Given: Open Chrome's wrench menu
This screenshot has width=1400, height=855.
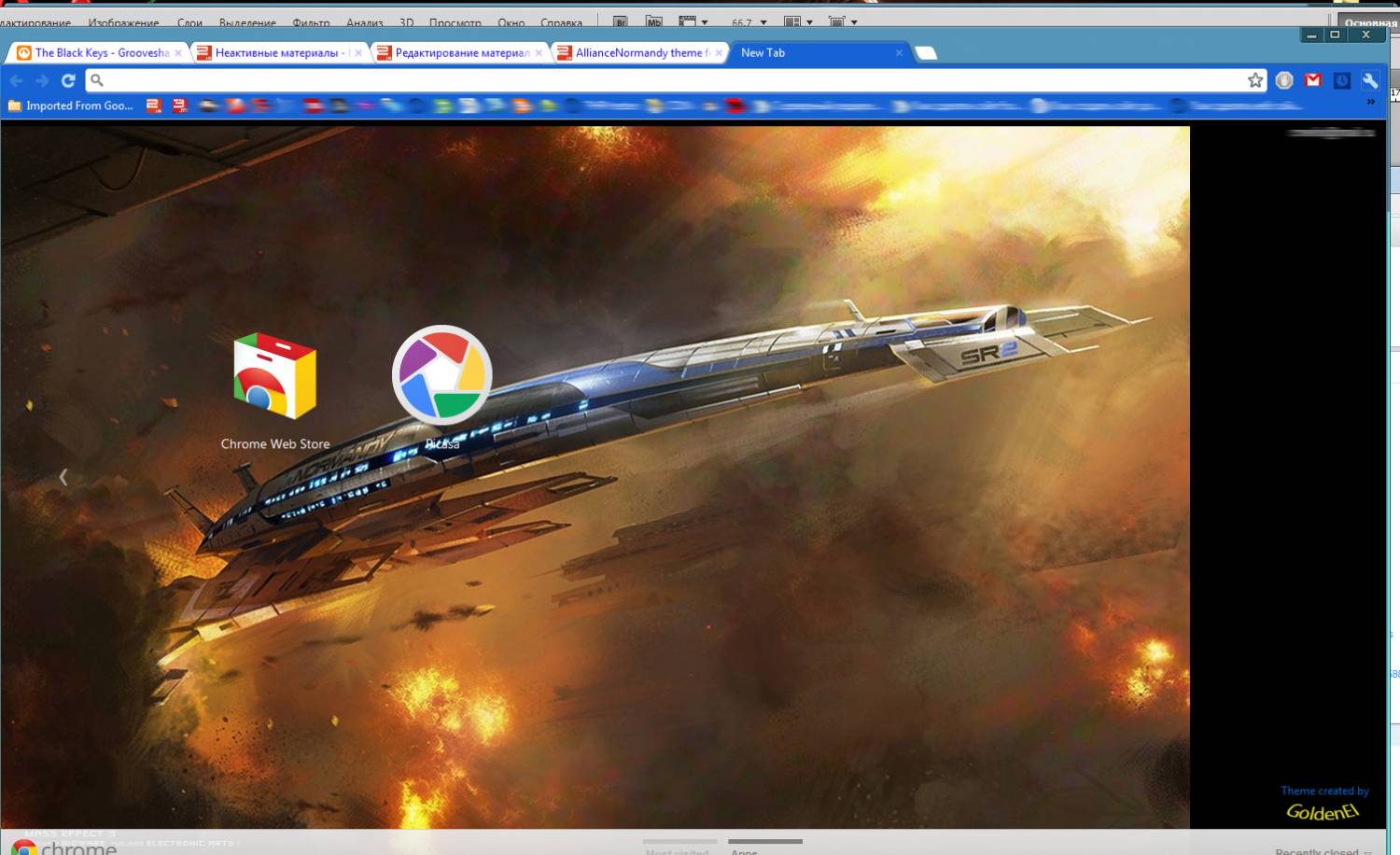Looking at the screenshot, I should coord(1370,80).
